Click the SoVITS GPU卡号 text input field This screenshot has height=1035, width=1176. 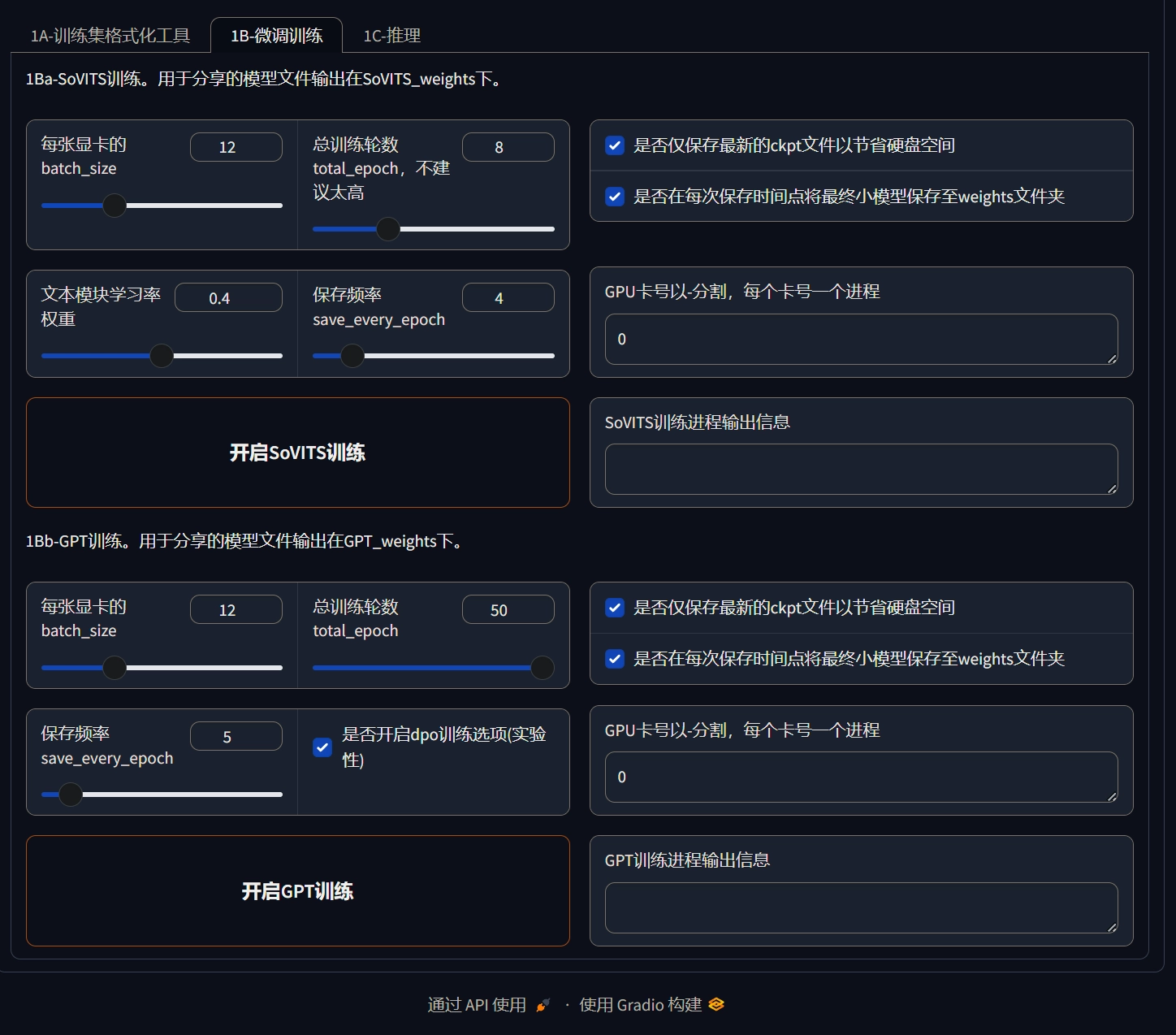861,339
